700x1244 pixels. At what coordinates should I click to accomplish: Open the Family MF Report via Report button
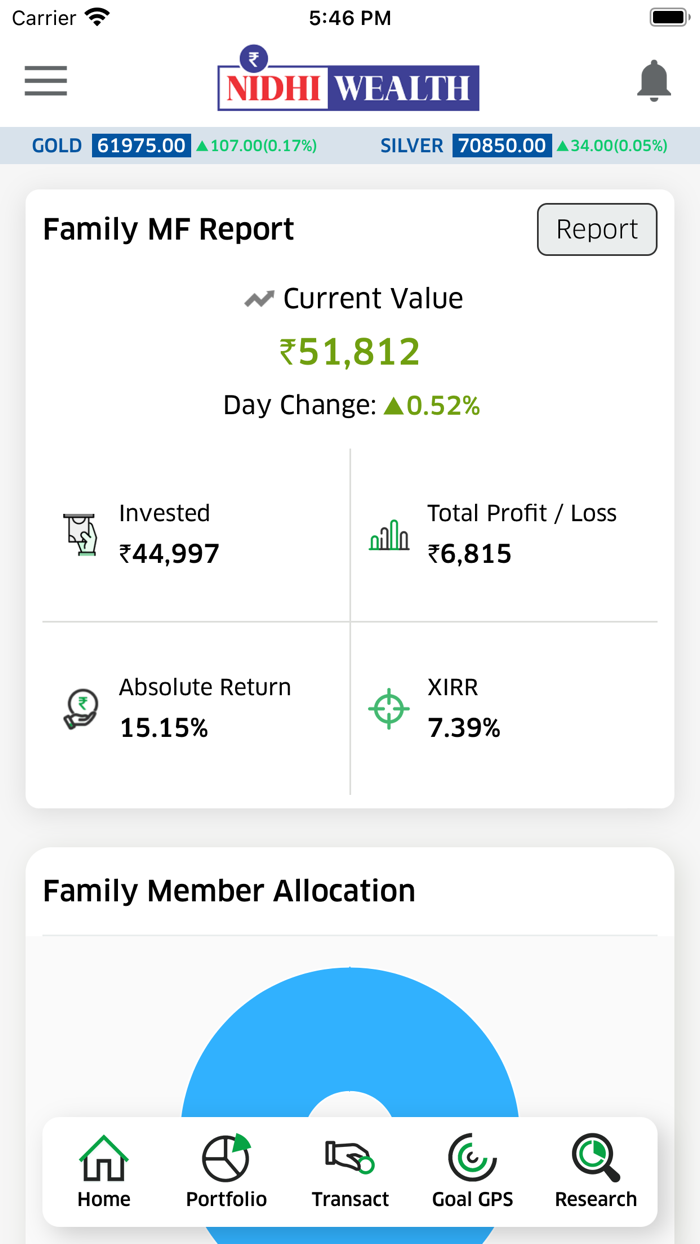597,229
